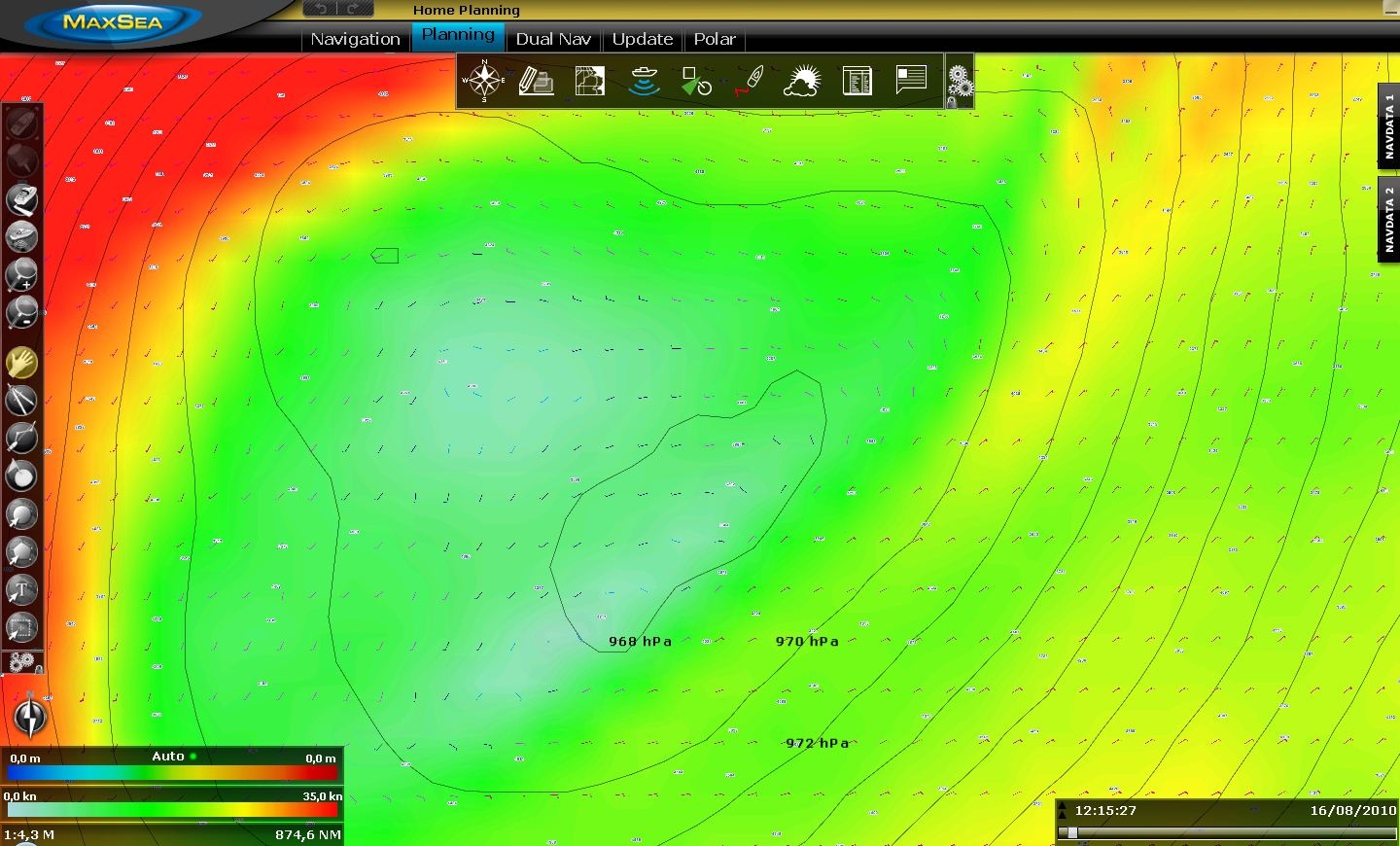Click the 0,0 kn minimum wind value

[19, 795]
